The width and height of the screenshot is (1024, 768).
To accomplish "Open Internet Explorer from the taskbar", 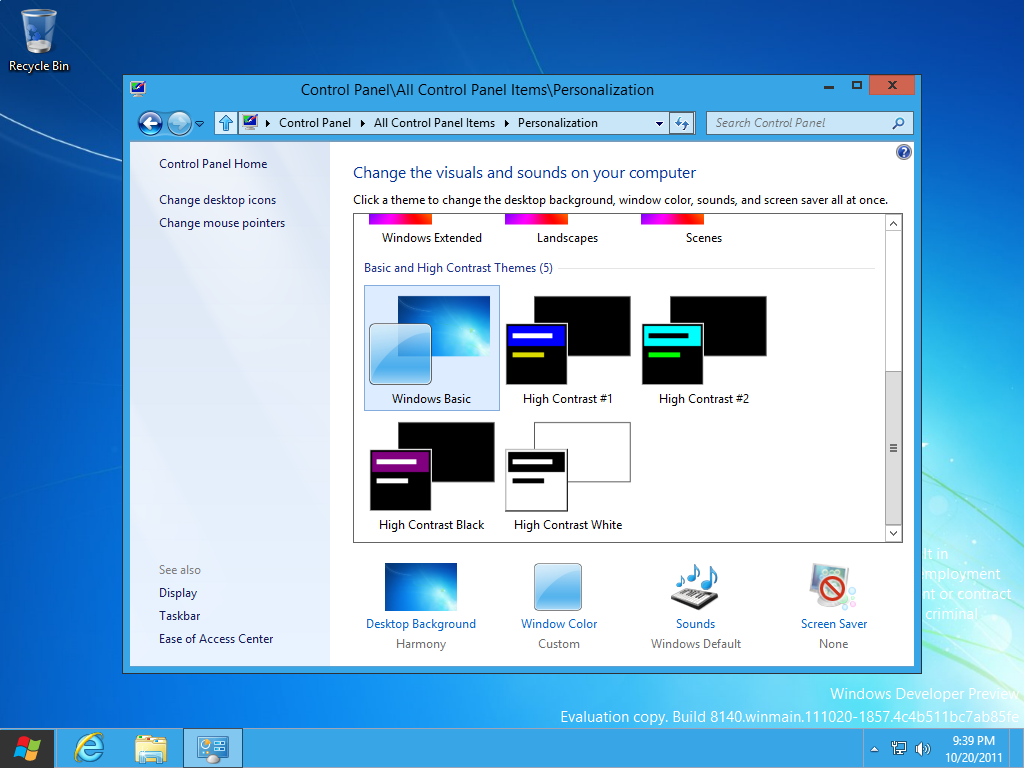I will click(x=90, y=748).
